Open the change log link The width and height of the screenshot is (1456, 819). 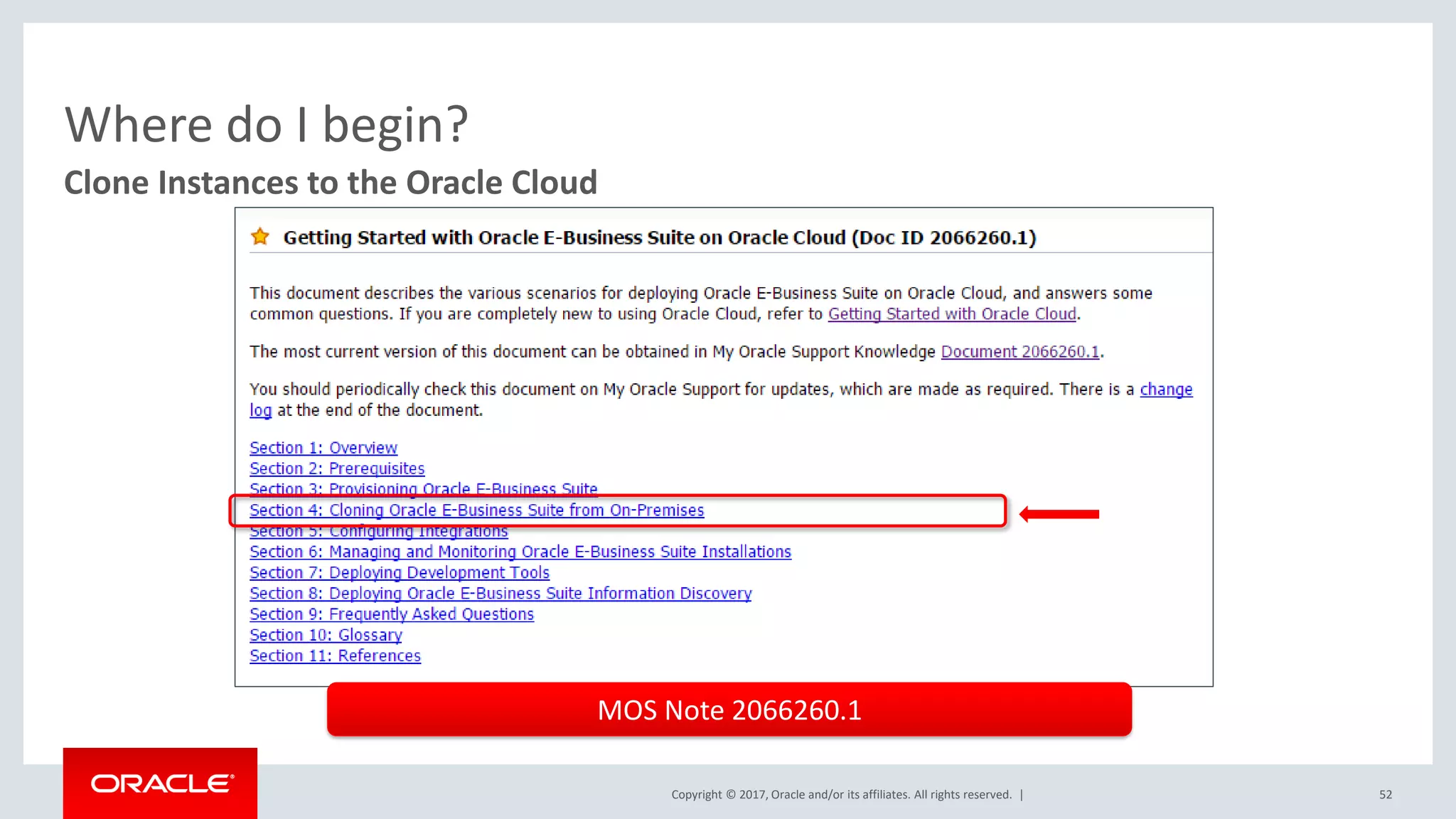coord(1166,390)
